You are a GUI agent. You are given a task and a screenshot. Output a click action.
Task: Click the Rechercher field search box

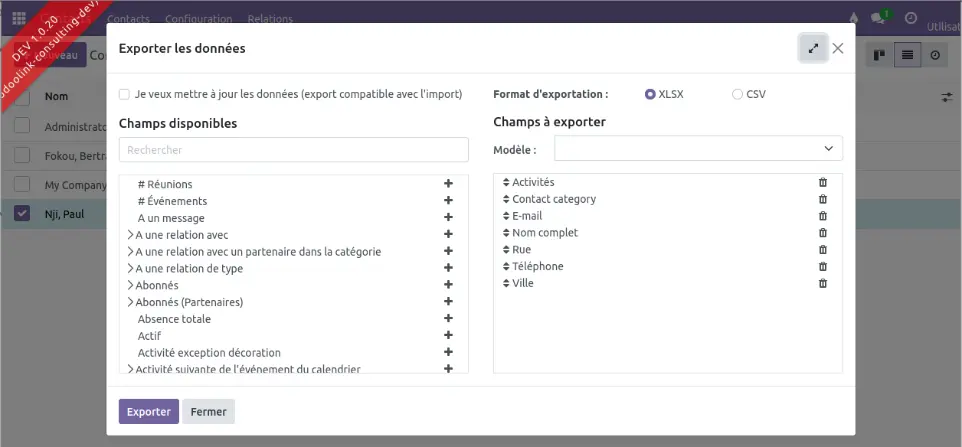coord(293,150)
